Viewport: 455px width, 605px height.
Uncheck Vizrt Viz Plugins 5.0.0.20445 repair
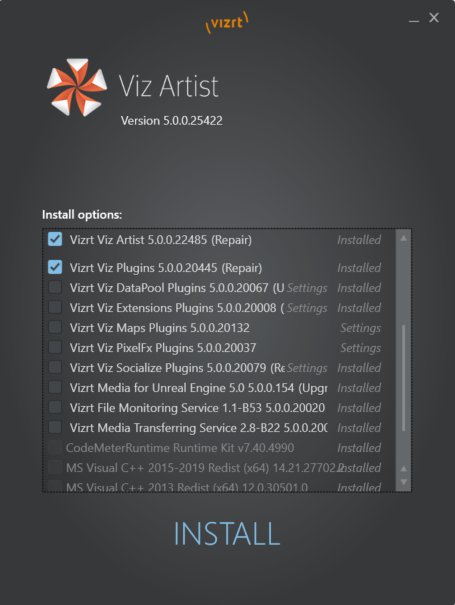coord(55,267)
